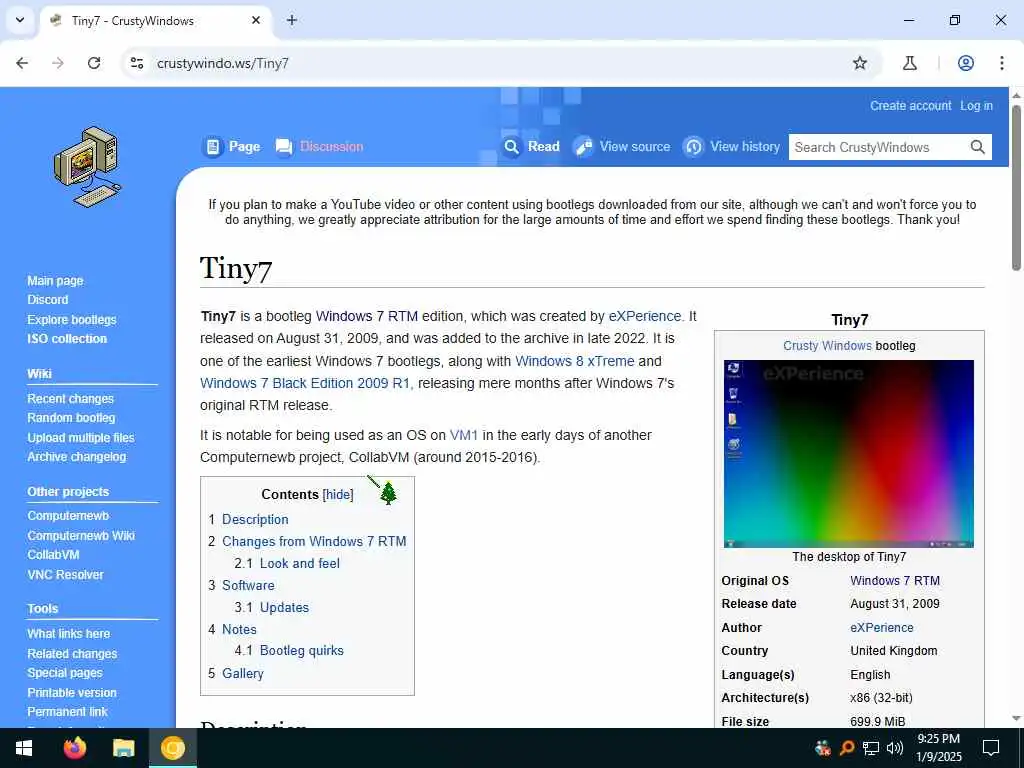Jump to Description in Contents

255,519
